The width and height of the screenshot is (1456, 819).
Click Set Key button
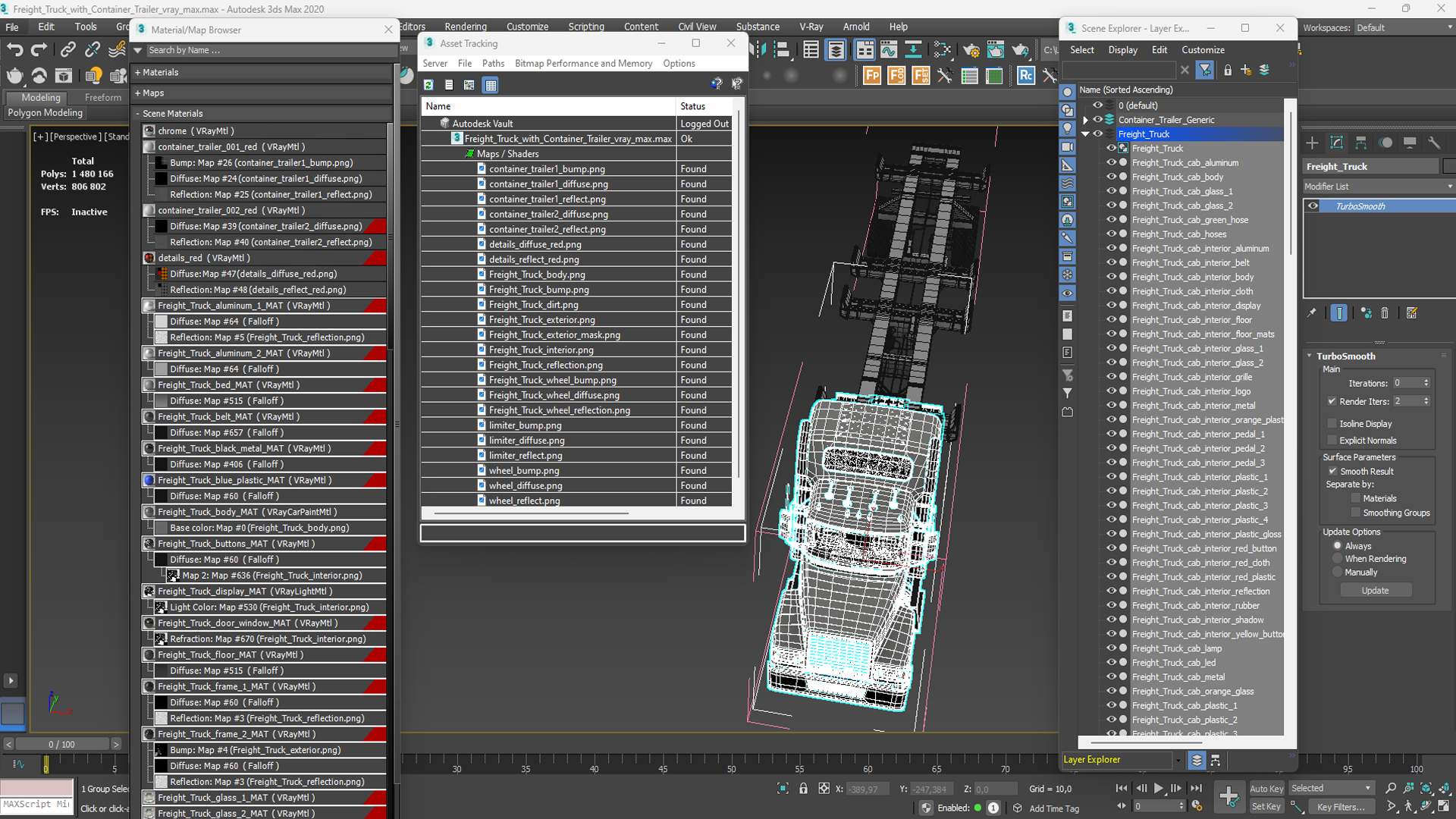pos(1266,807)
